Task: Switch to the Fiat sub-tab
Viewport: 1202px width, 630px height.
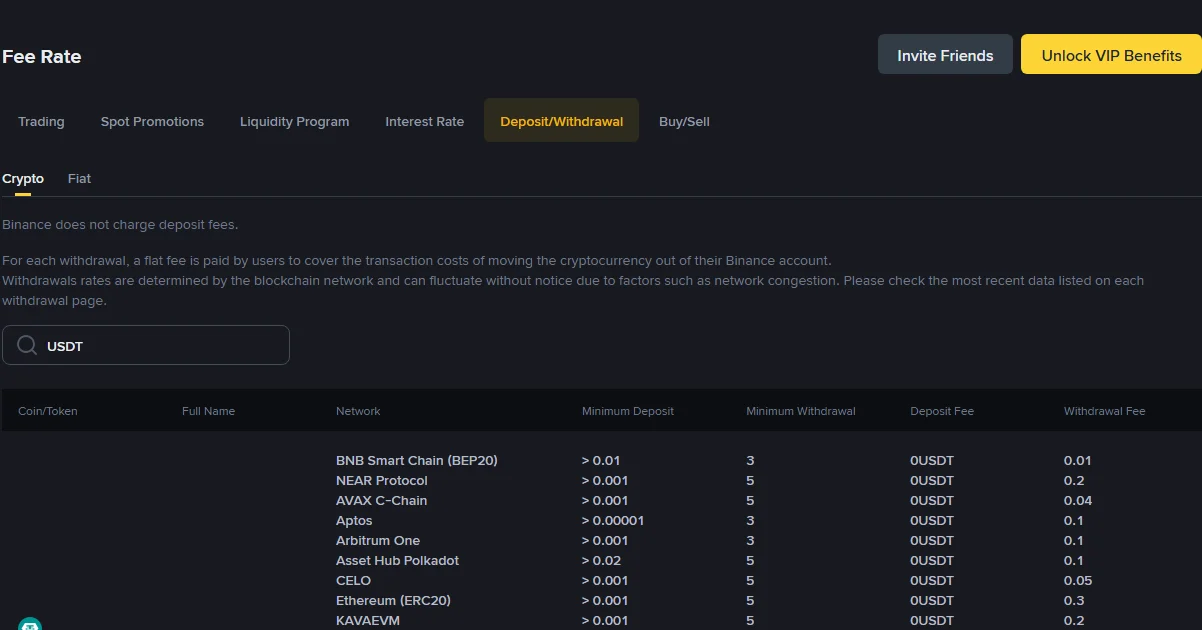Action: 79,179
